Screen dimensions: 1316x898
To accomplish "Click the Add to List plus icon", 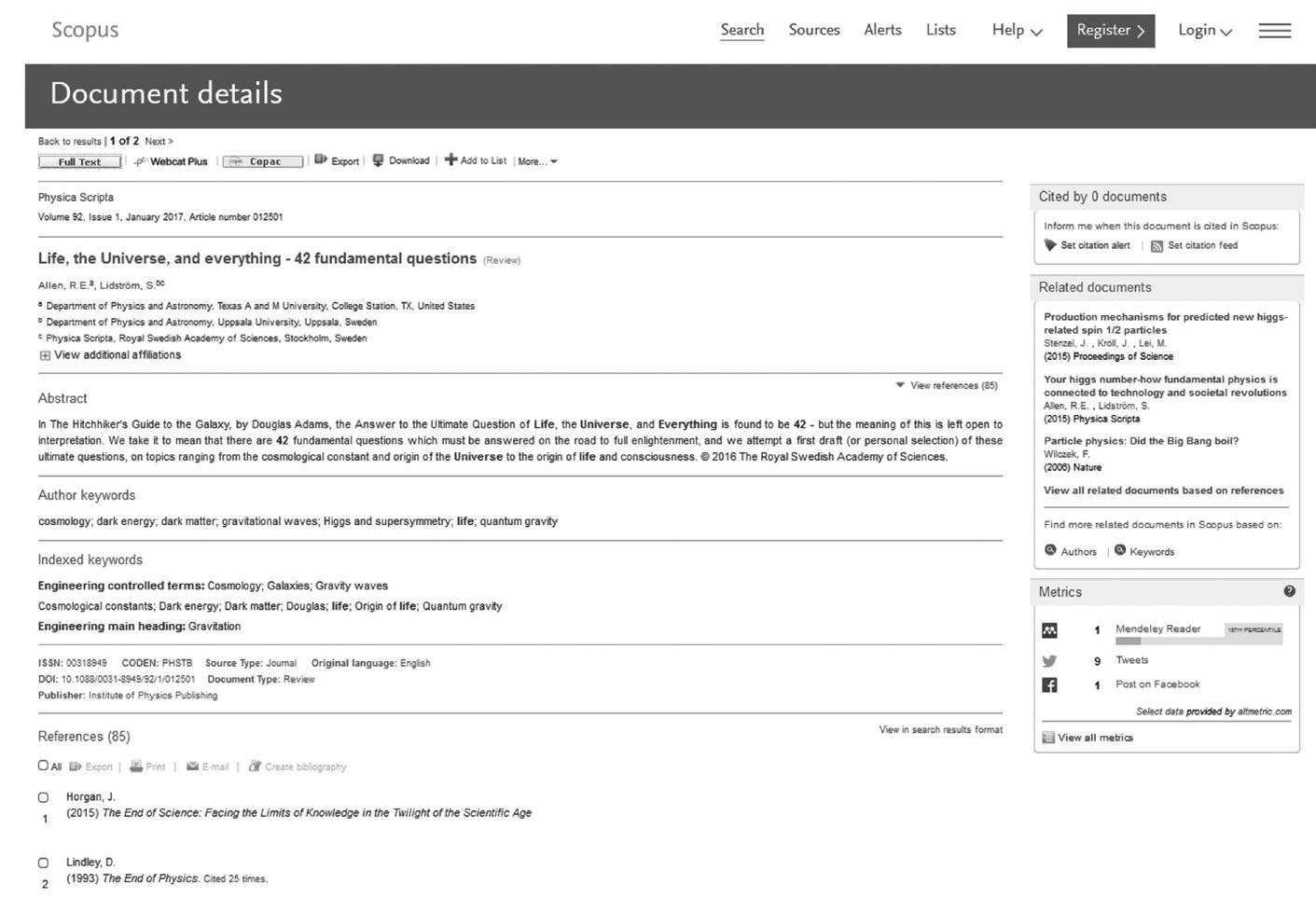I will click(x=450, y=159).
